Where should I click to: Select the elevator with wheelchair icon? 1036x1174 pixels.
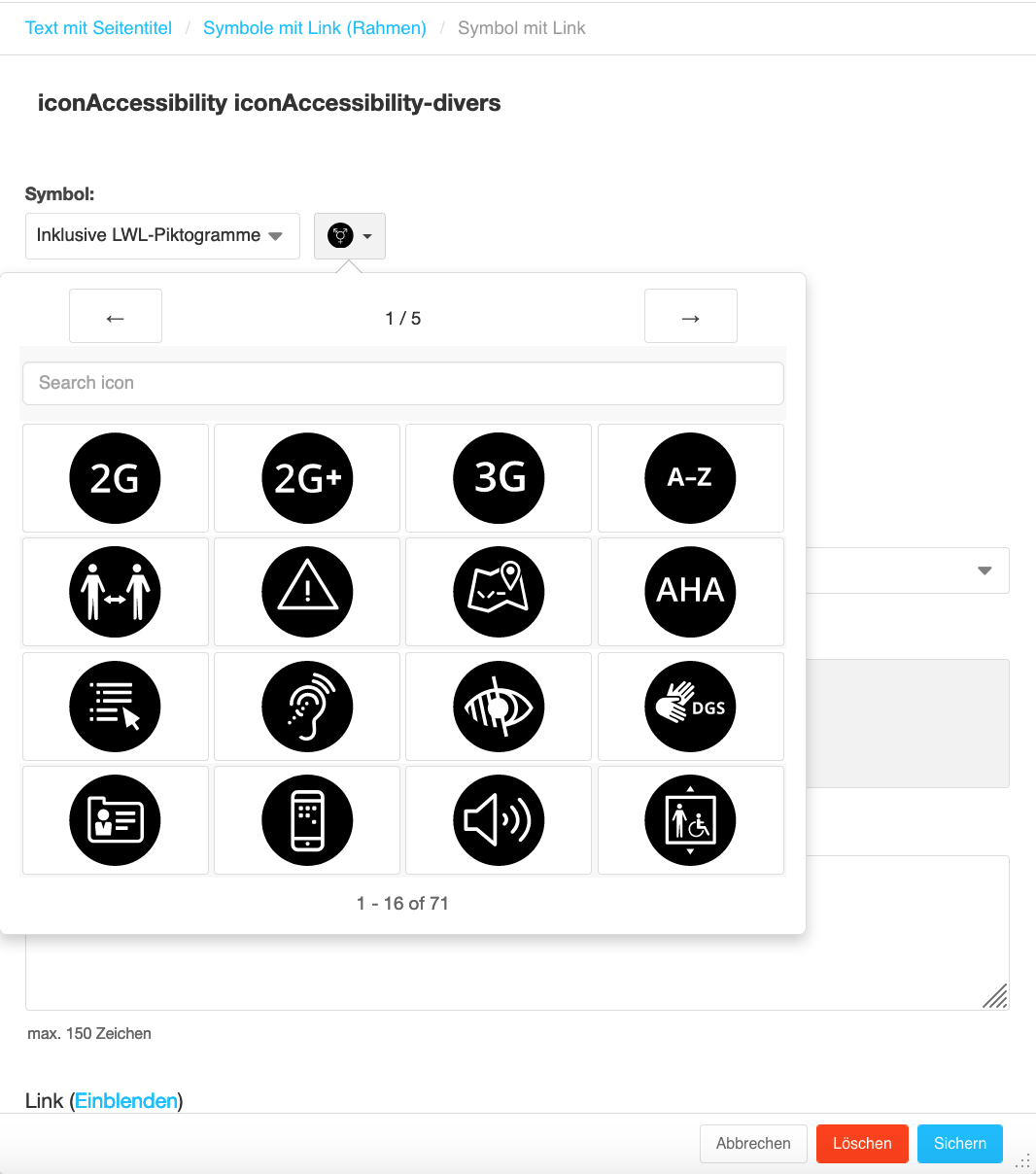691,820
